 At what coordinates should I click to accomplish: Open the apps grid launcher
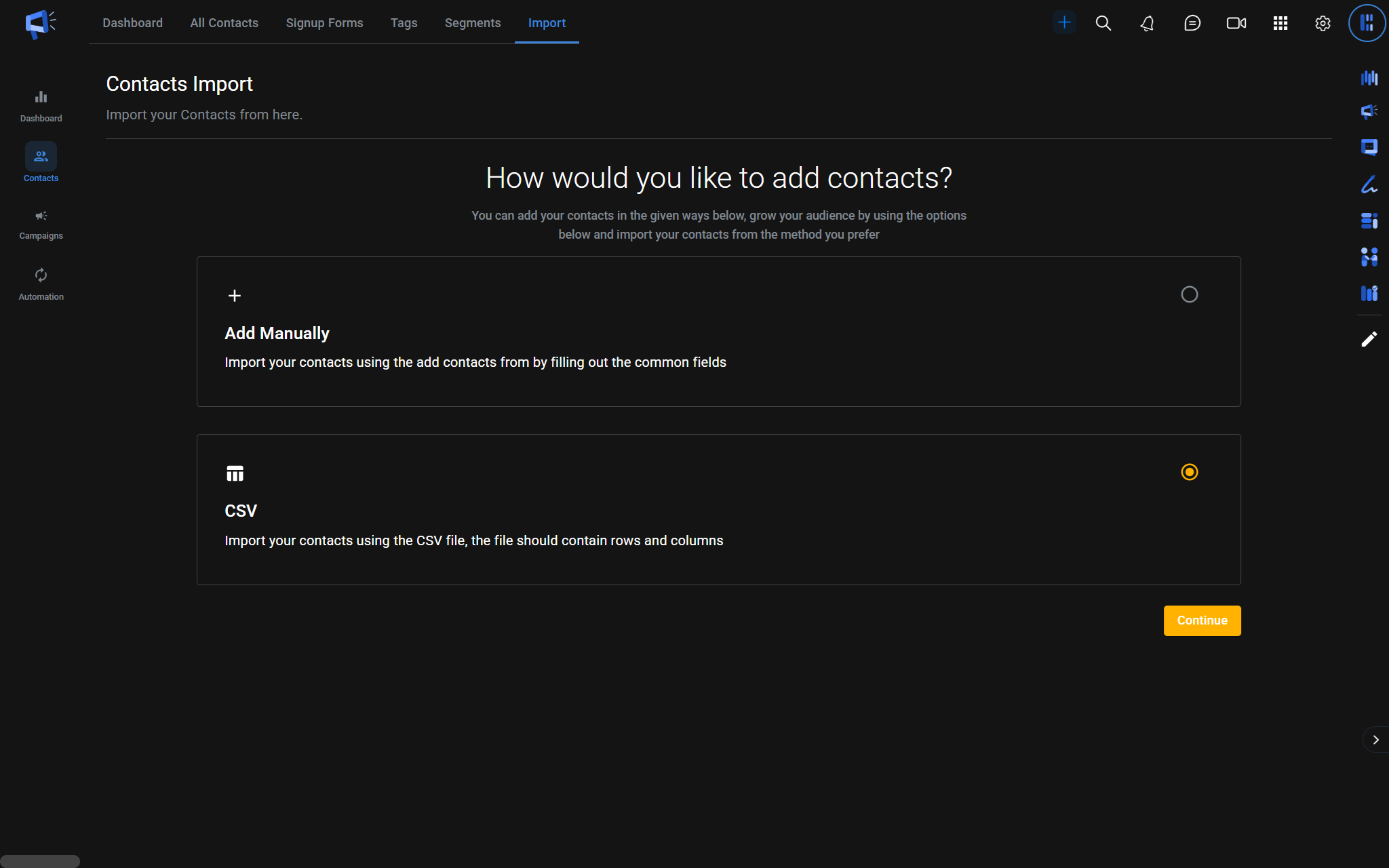tap(1280, 23)
